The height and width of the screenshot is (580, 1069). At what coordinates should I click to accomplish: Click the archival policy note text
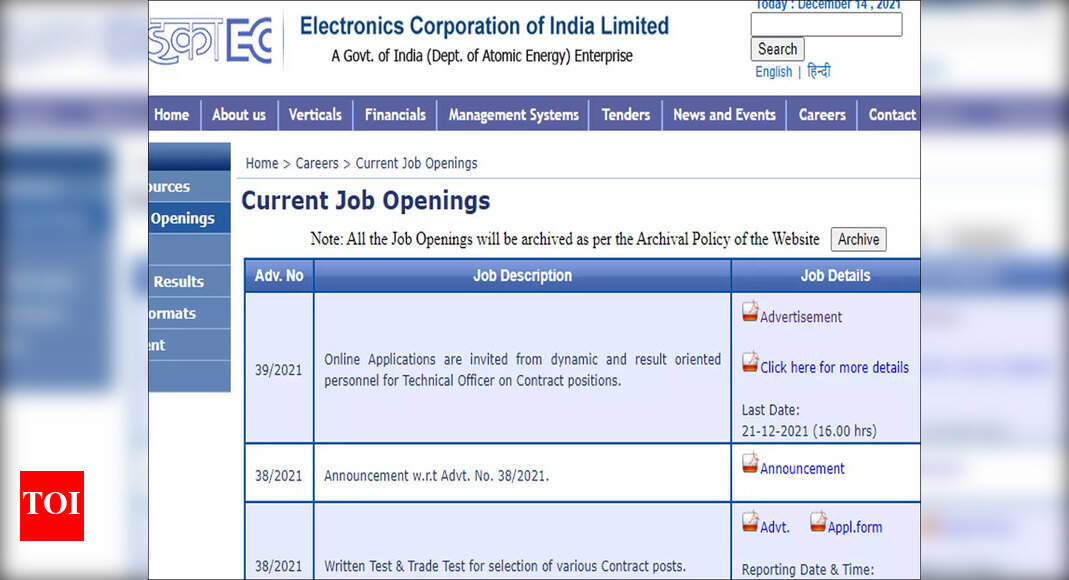tap(564, 239)
